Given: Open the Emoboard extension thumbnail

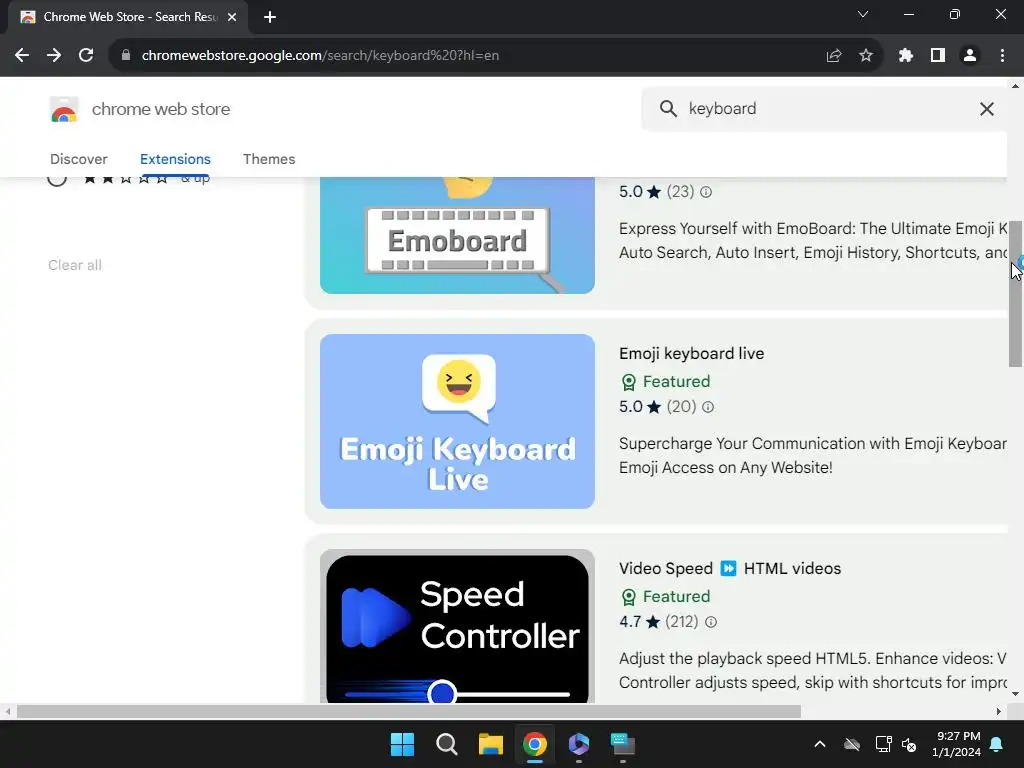Looking at the screenshot, I should pos(457,236).
